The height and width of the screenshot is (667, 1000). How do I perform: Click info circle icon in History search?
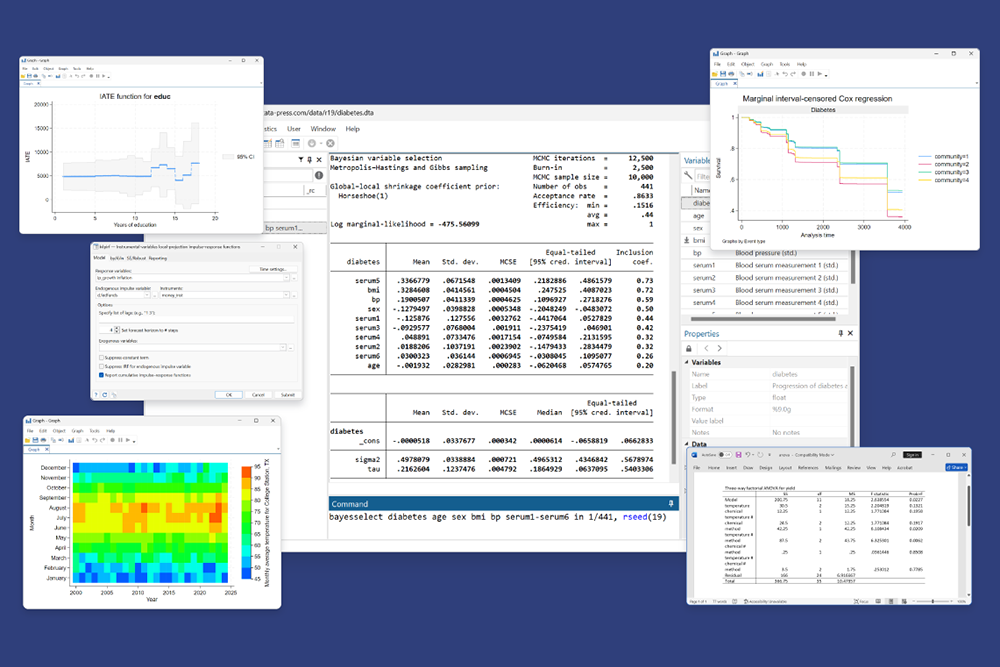(x=318, y=175)
